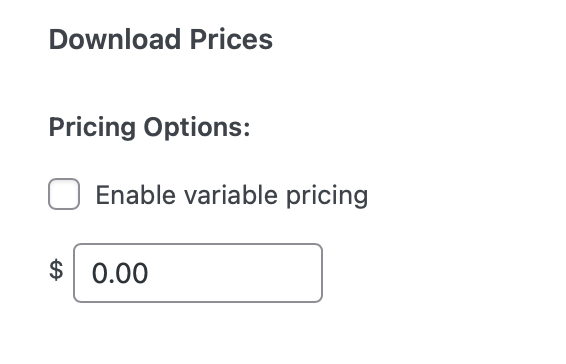566x364 pixels.
Task: Click the "Enable variable pricing" label text
Action: [232, 195]
